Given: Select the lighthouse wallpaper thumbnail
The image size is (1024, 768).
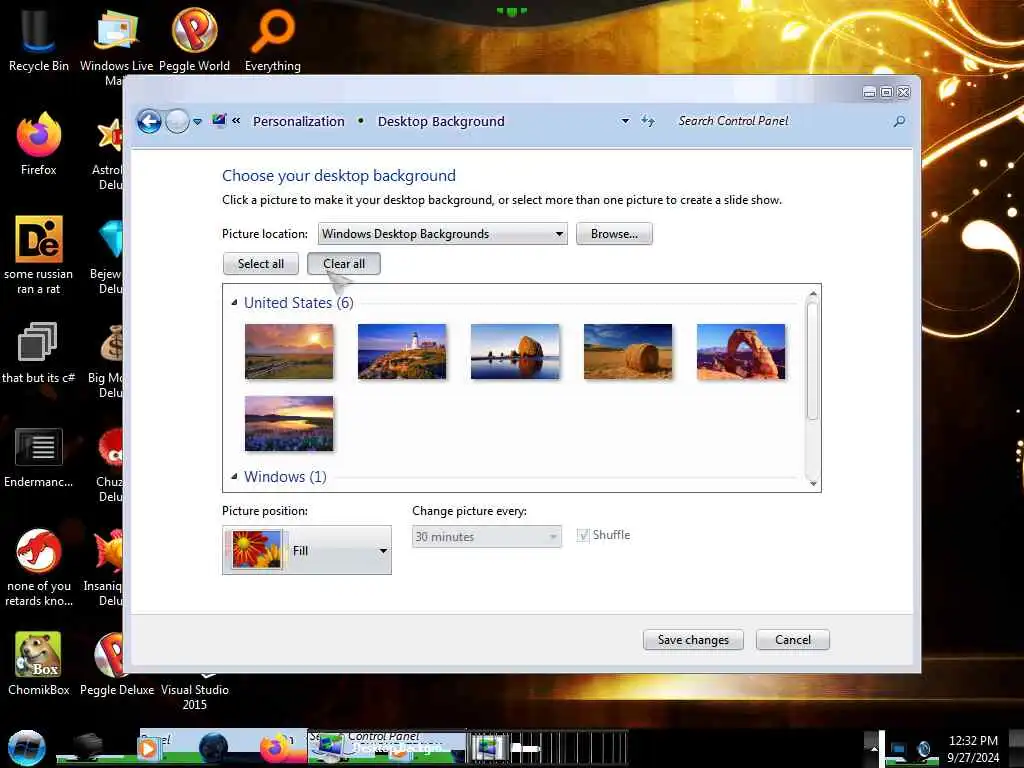Looking at the screenshot, I should click(402, 351).
